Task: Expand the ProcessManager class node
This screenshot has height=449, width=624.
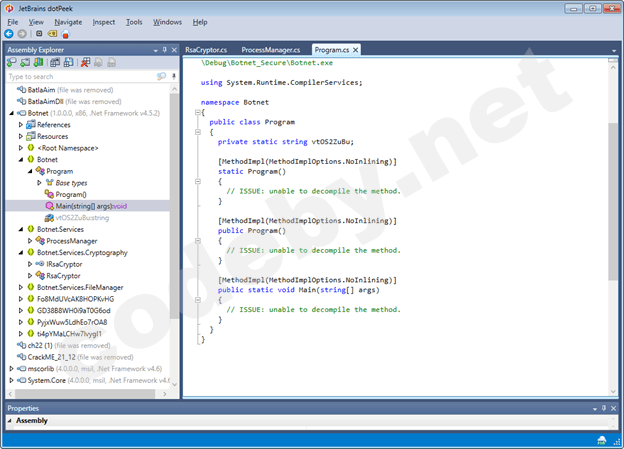Action: pyautogui.click(x=30, y=241)
